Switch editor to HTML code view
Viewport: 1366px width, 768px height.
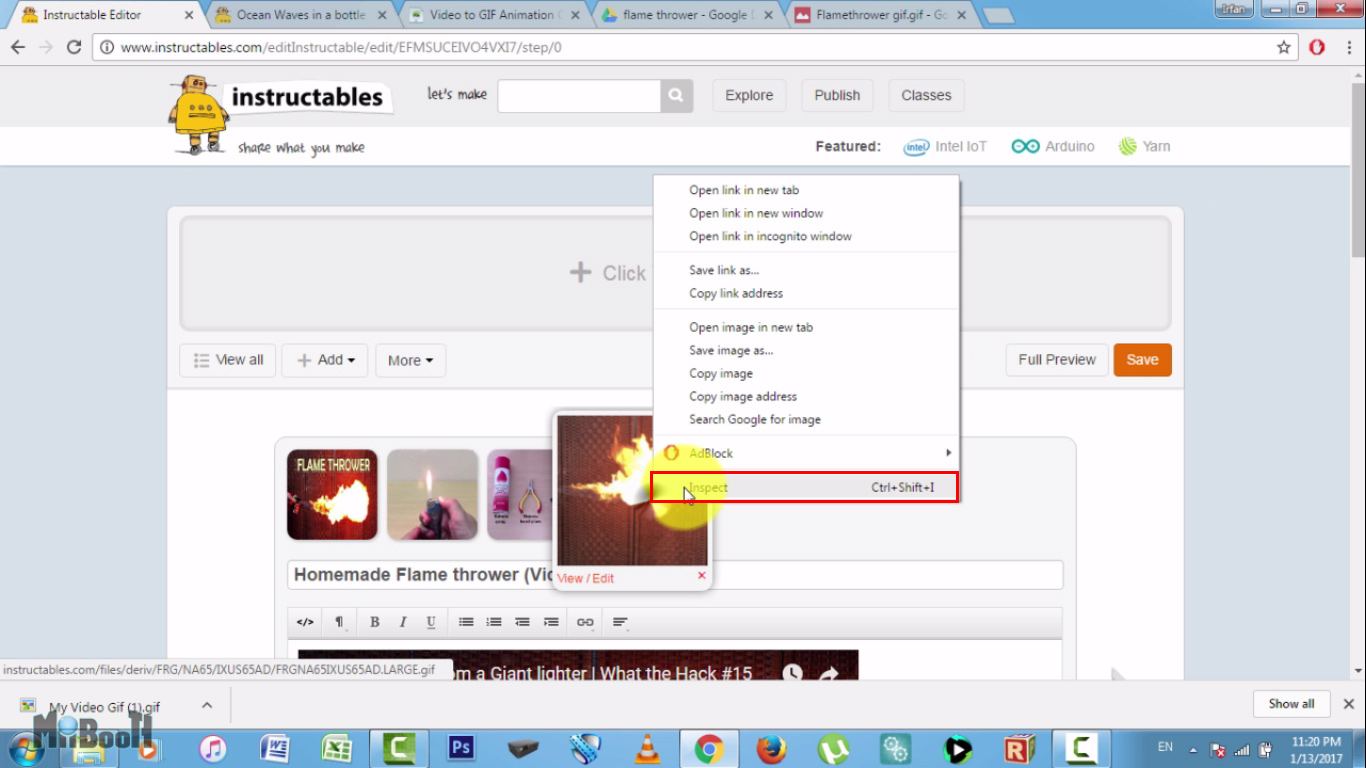pyautogui.click(x=305, y=622)
